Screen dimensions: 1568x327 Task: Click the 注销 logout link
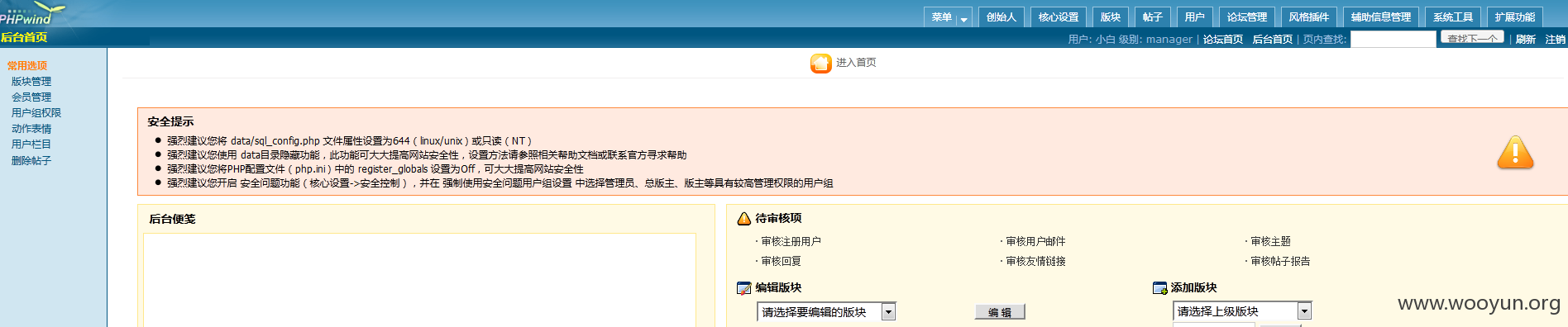tap(1556, 40)
